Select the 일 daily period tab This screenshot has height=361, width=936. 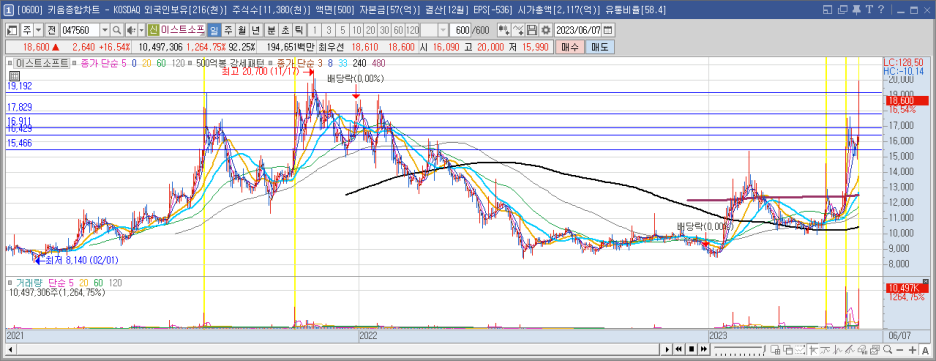click(x=214, y=30)
